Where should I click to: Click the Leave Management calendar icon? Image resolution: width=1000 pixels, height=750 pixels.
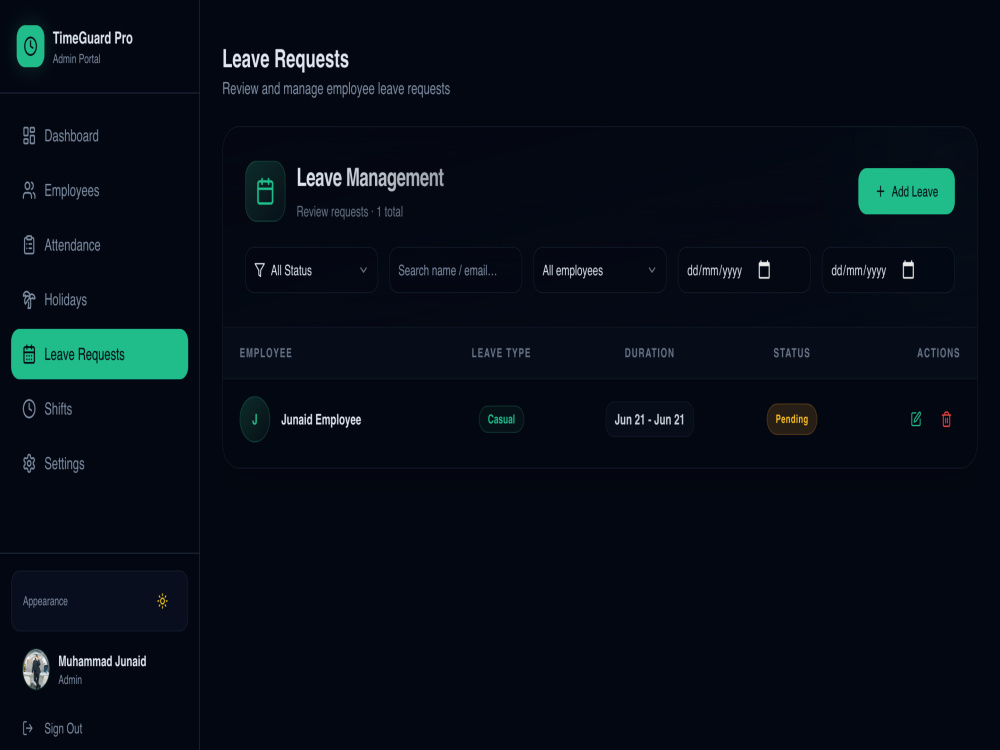pyautogui.click(x=265, y=191)
